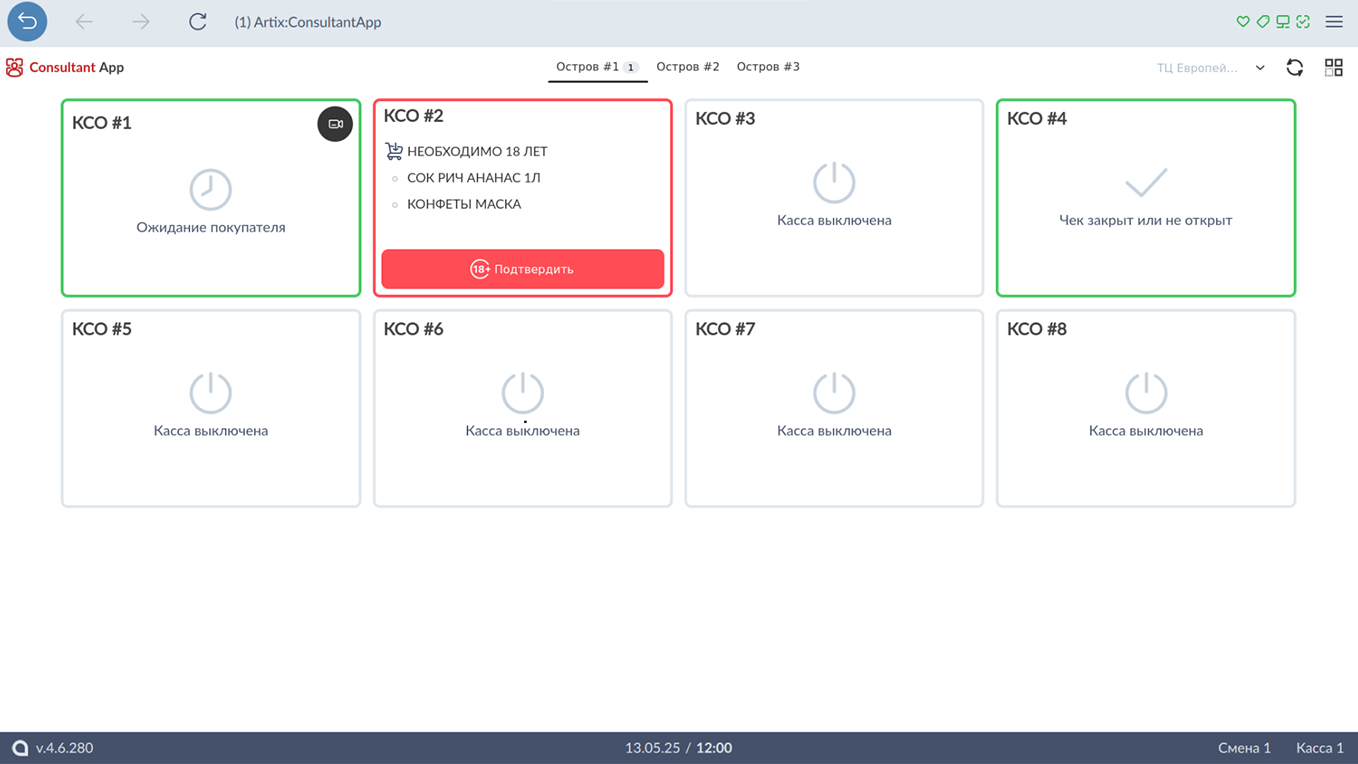The height and width of the screenshot is (764, 1358).
Task: Sync data with the circular arrows icon
Action: coord(1295,67)
